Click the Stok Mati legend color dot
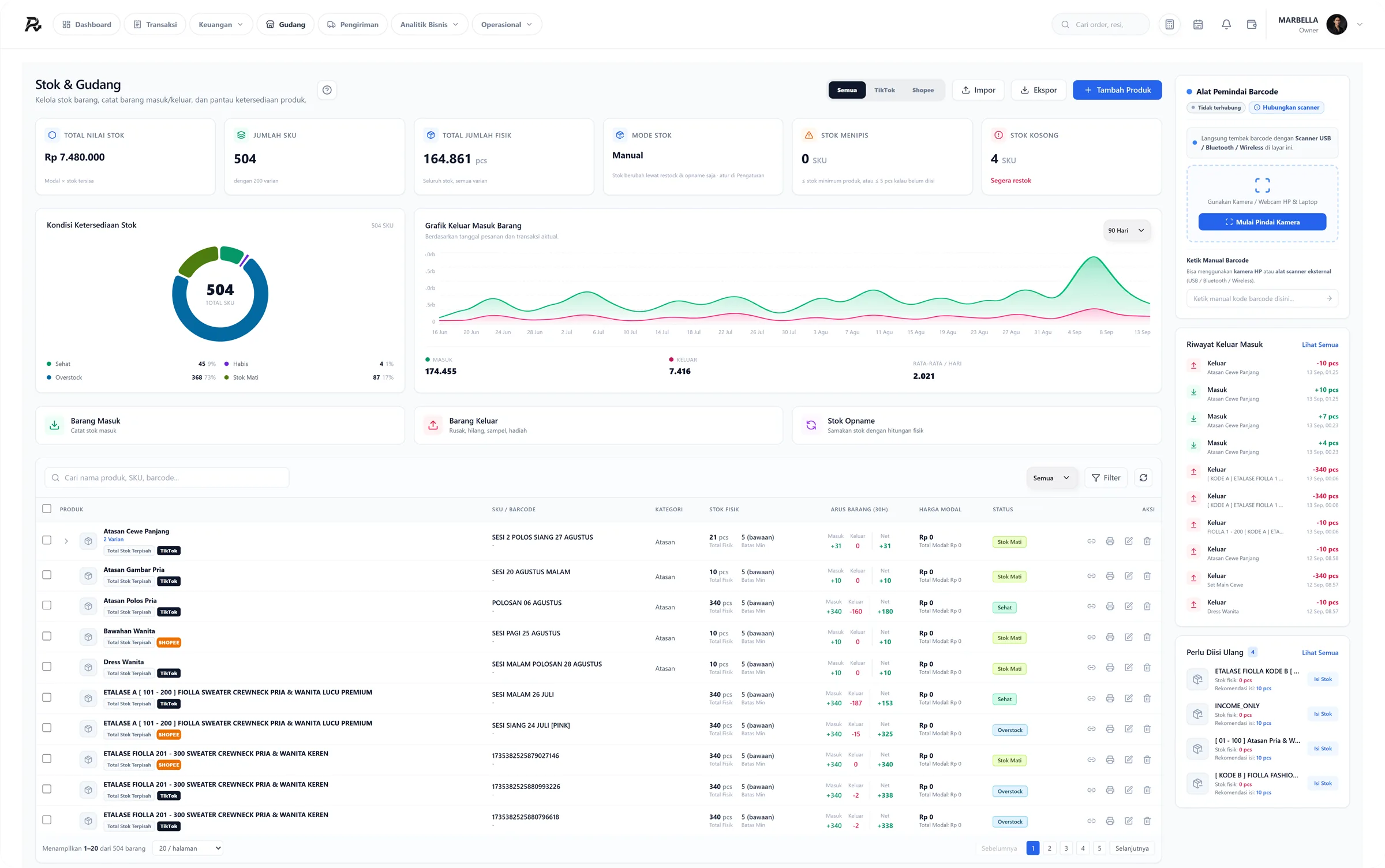 227,377
